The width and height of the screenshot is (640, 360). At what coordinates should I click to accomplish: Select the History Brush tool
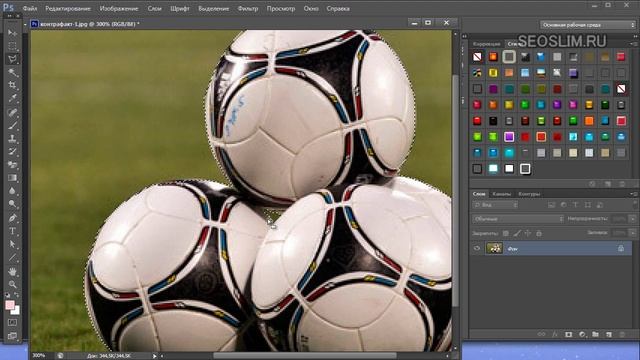coord(12,151)
